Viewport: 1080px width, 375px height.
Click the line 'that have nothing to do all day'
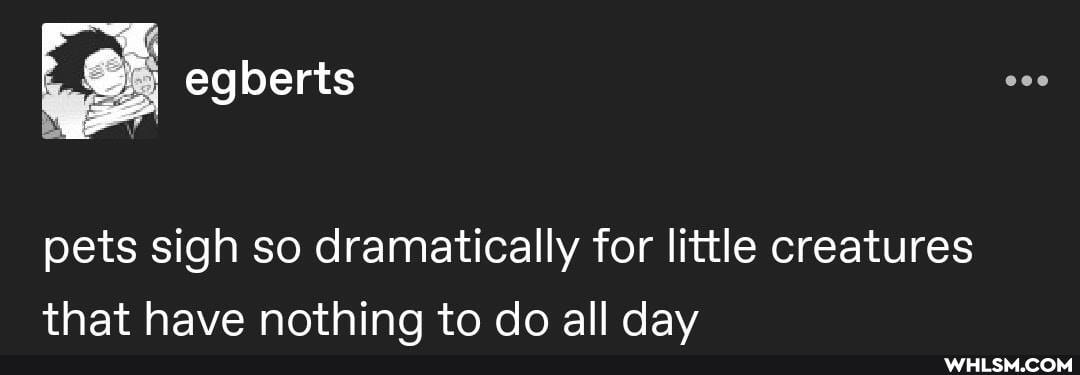[370, 320]
